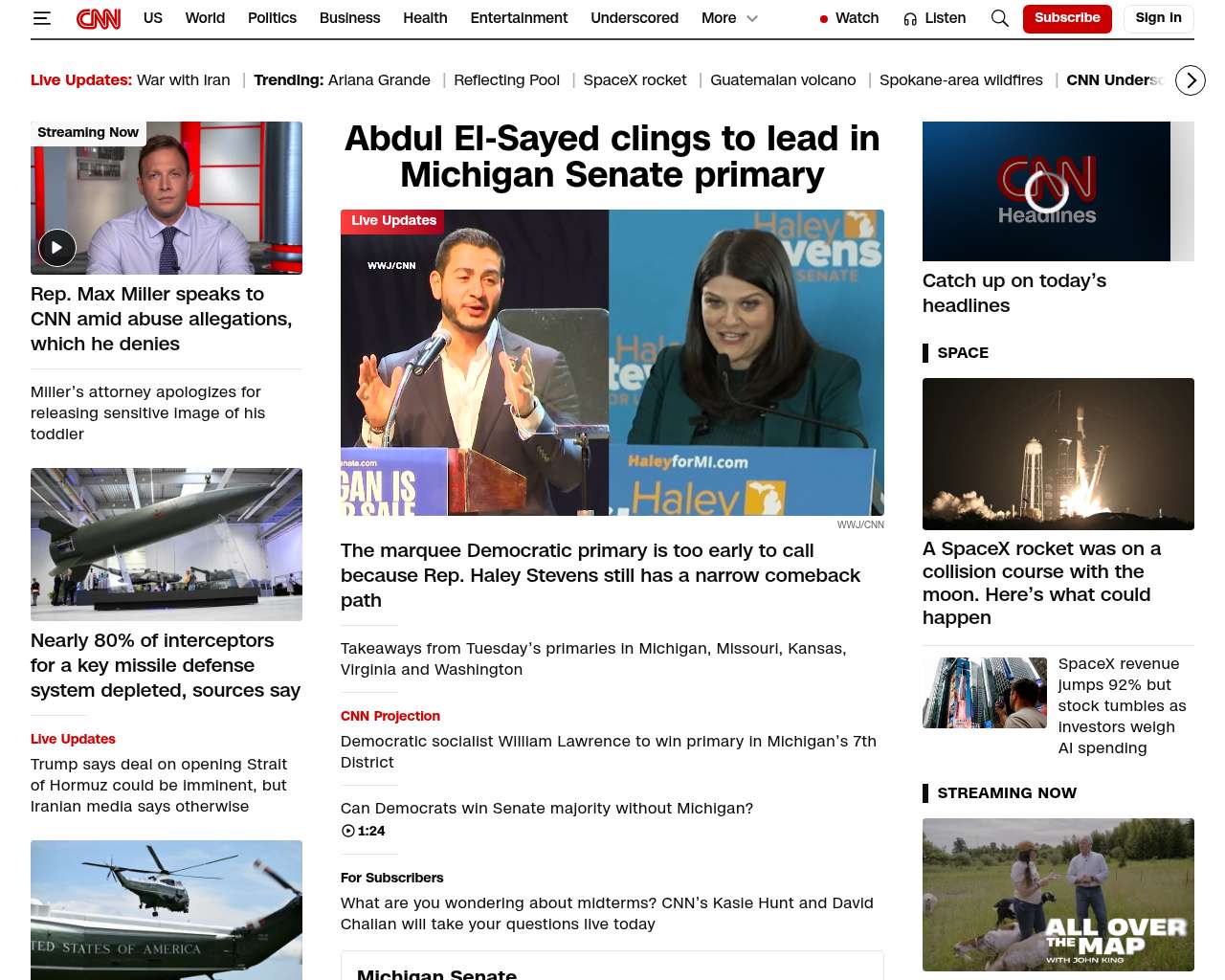
Task: Read the interceptors depleted story
Action: click(166, 665)
